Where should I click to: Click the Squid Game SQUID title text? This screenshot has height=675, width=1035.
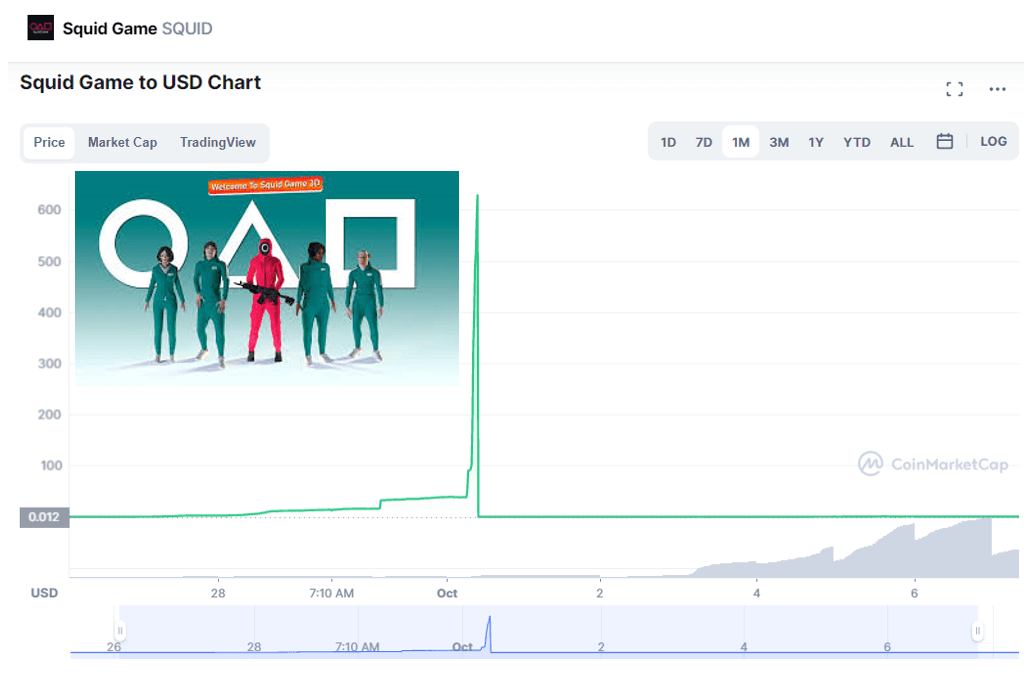137,28
